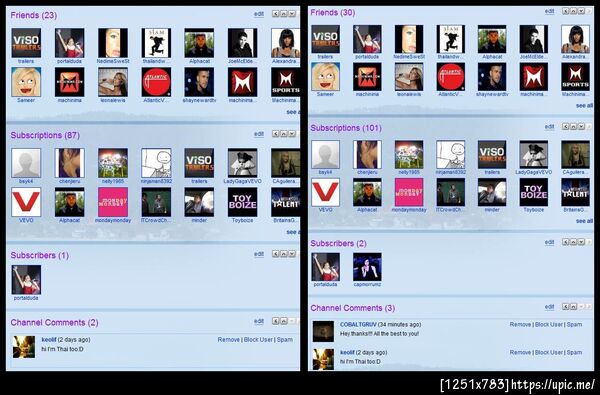Viewport: 600px width, 395px height.
Task: Move the Friends (23) module down with its arrow
Action: pyautogui.click(x=292, y=14)
